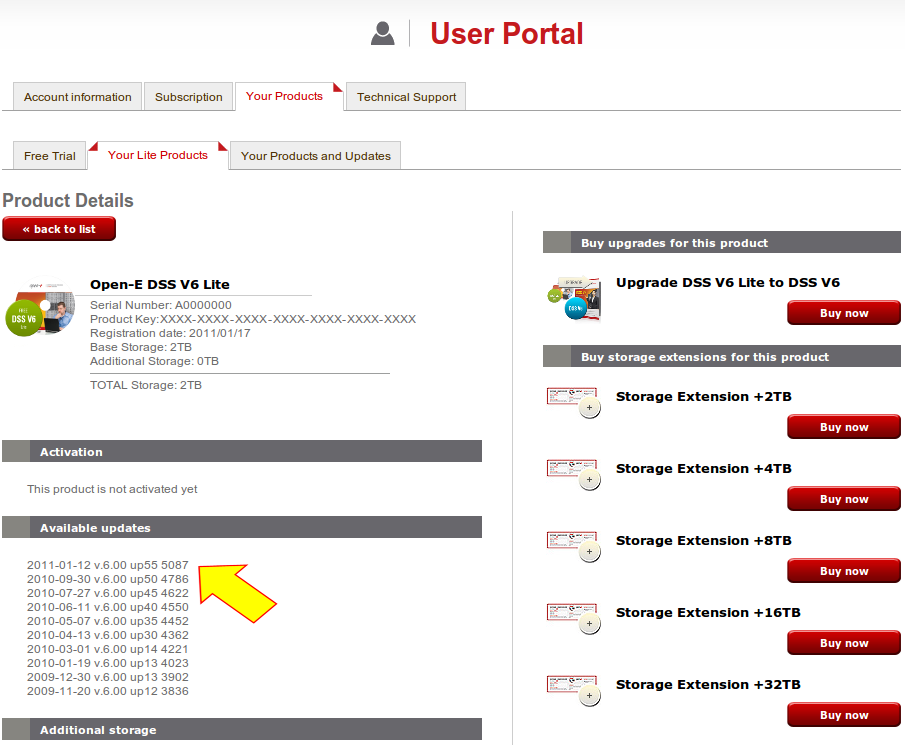The width and height of the screenshot is (905, 745).
Task: Select update 2010-05-07 v.6.00 up35 4452
Action: click(107, 621)
